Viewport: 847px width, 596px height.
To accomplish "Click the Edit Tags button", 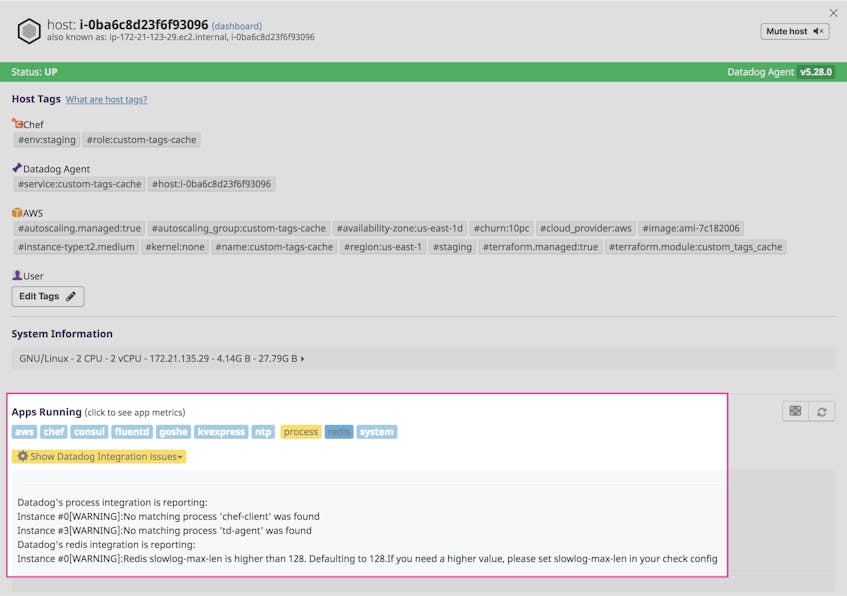I will point(48,296).
